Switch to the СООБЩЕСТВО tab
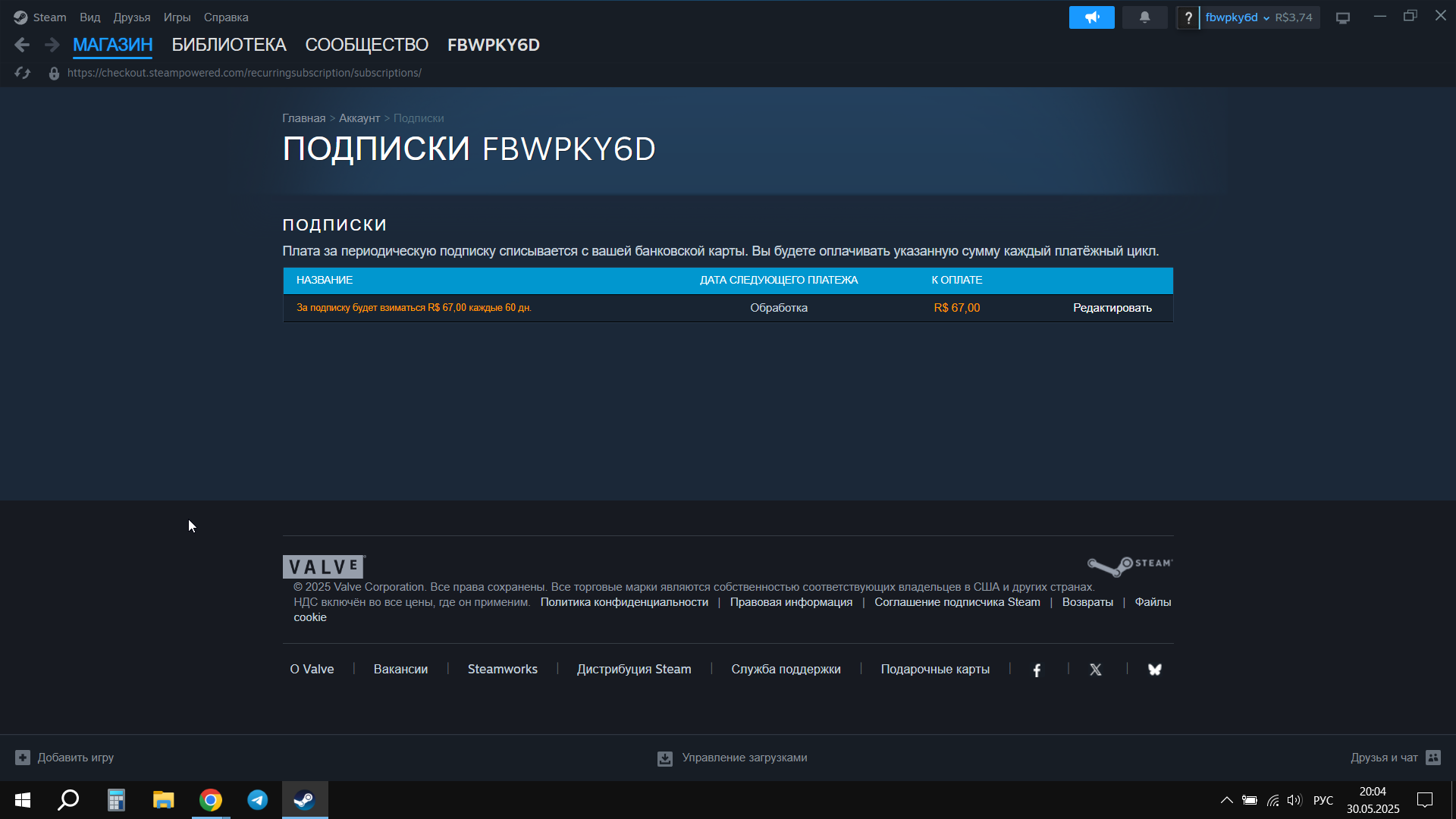Screen dimensions: 1456x819 tap(367, 45)
